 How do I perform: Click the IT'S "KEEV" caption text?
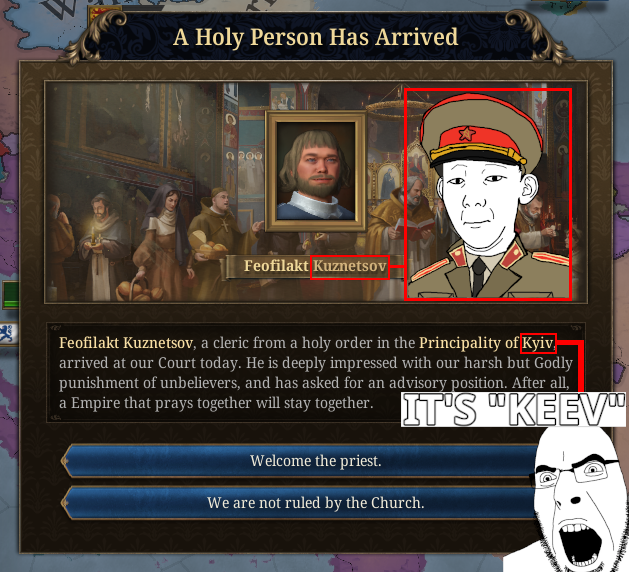[513, 410]
